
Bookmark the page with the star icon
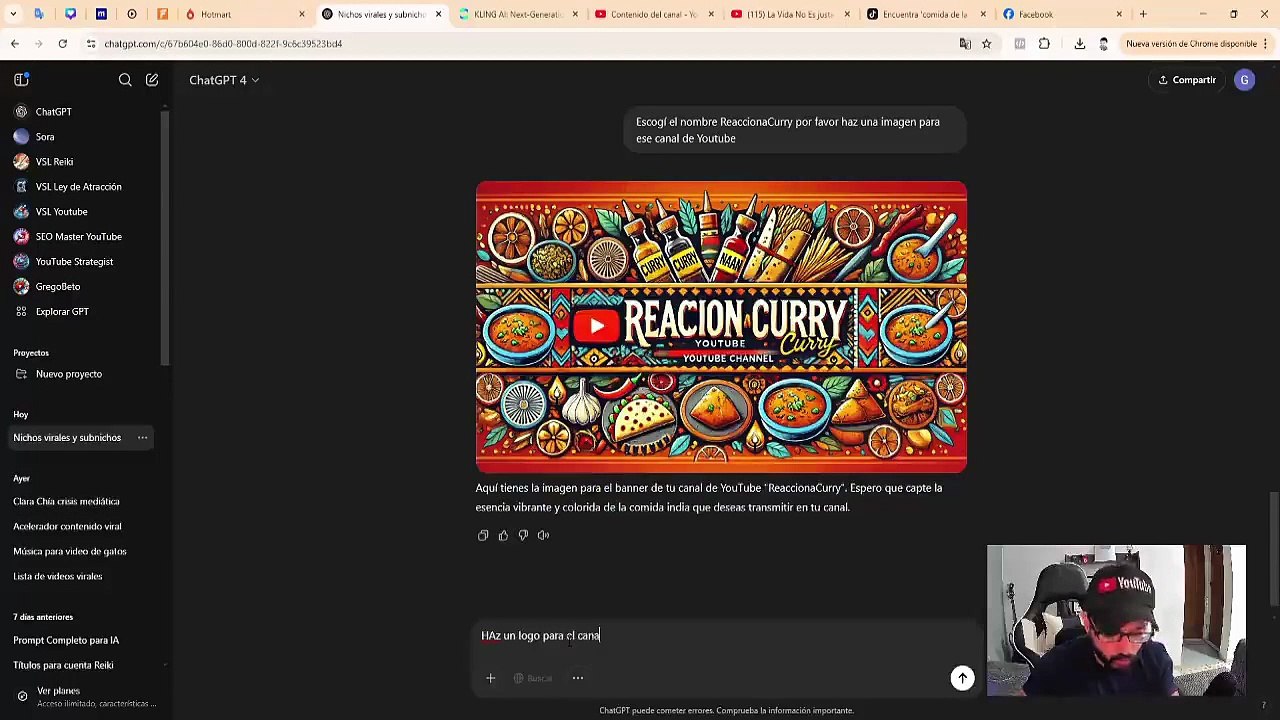click(x=986, y=44)
